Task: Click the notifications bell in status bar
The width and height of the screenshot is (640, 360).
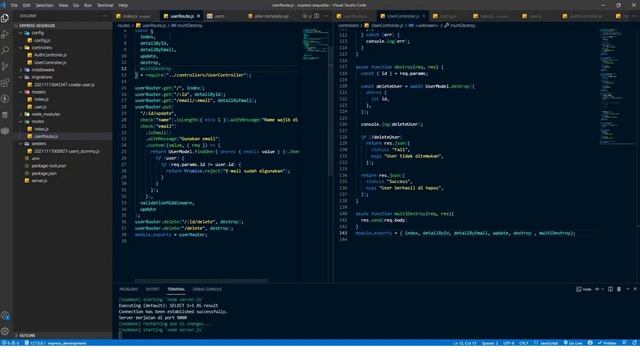Action: [x=634, y=343]
